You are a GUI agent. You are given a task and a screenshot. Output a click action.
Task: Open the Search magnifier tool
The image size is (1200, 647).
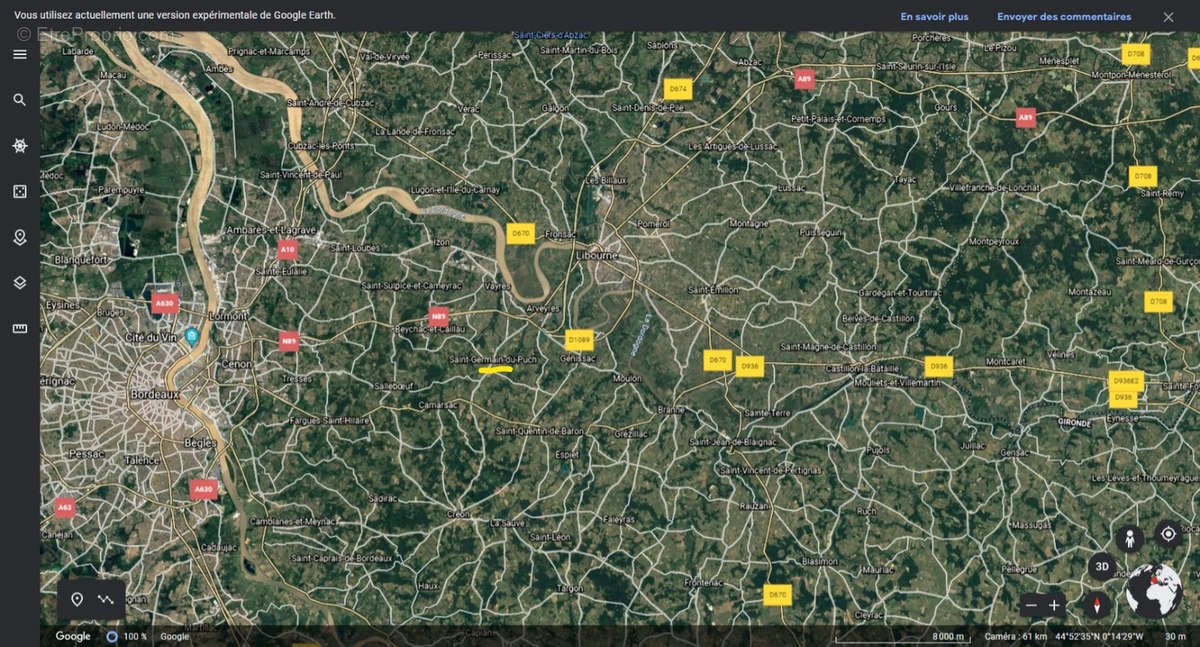point(19,100)
